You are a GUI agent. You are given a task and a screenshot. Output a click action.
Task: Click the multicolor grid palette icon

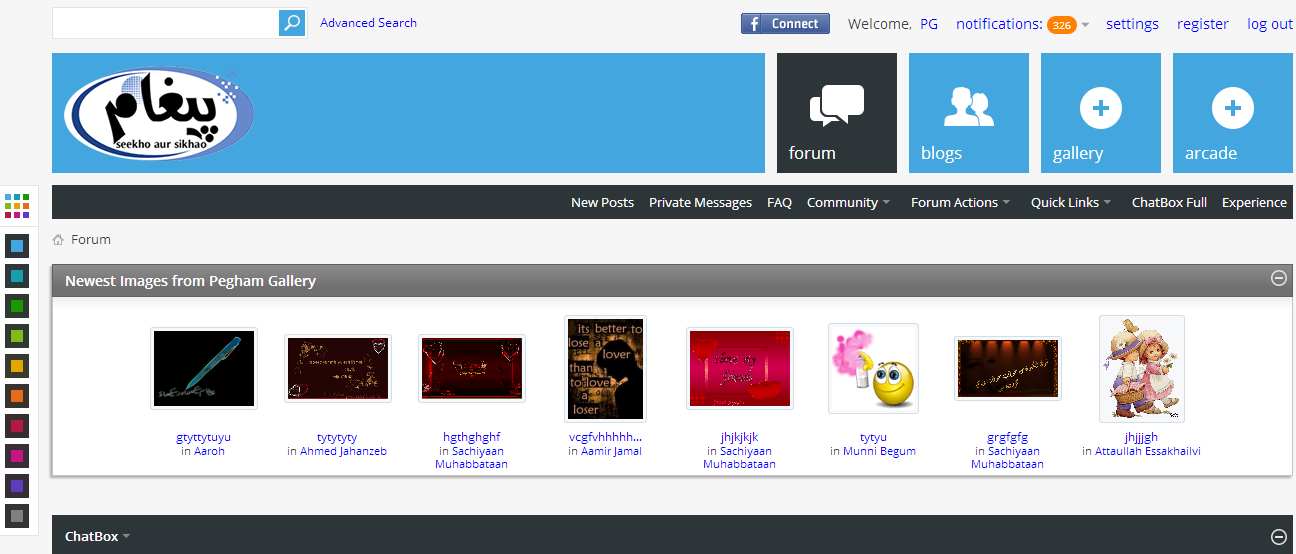[x=17, y=206]
